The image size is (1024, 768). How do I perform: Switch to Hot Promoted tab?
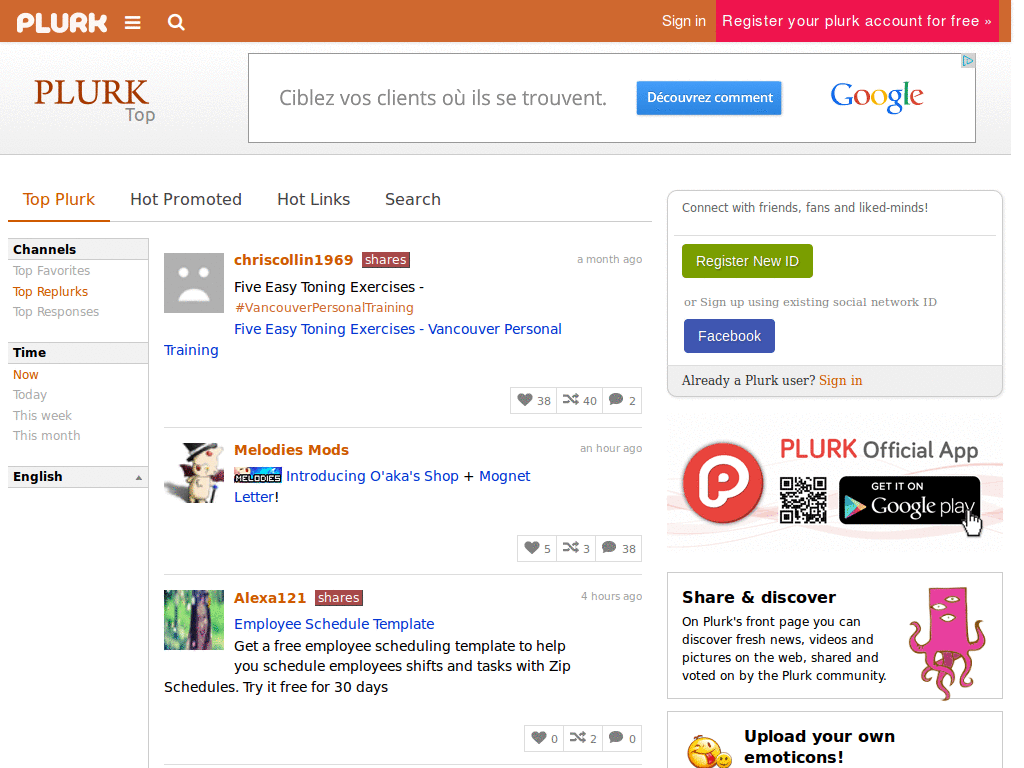tap(186, 199)
